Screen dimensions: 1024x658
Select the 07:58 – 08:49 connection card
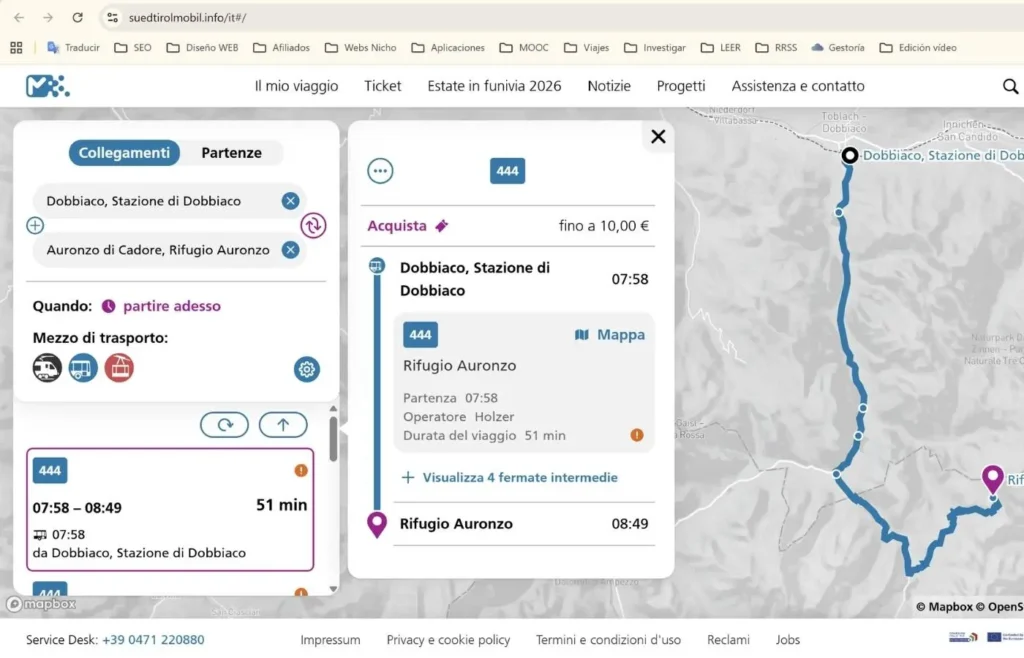(170, 509)
